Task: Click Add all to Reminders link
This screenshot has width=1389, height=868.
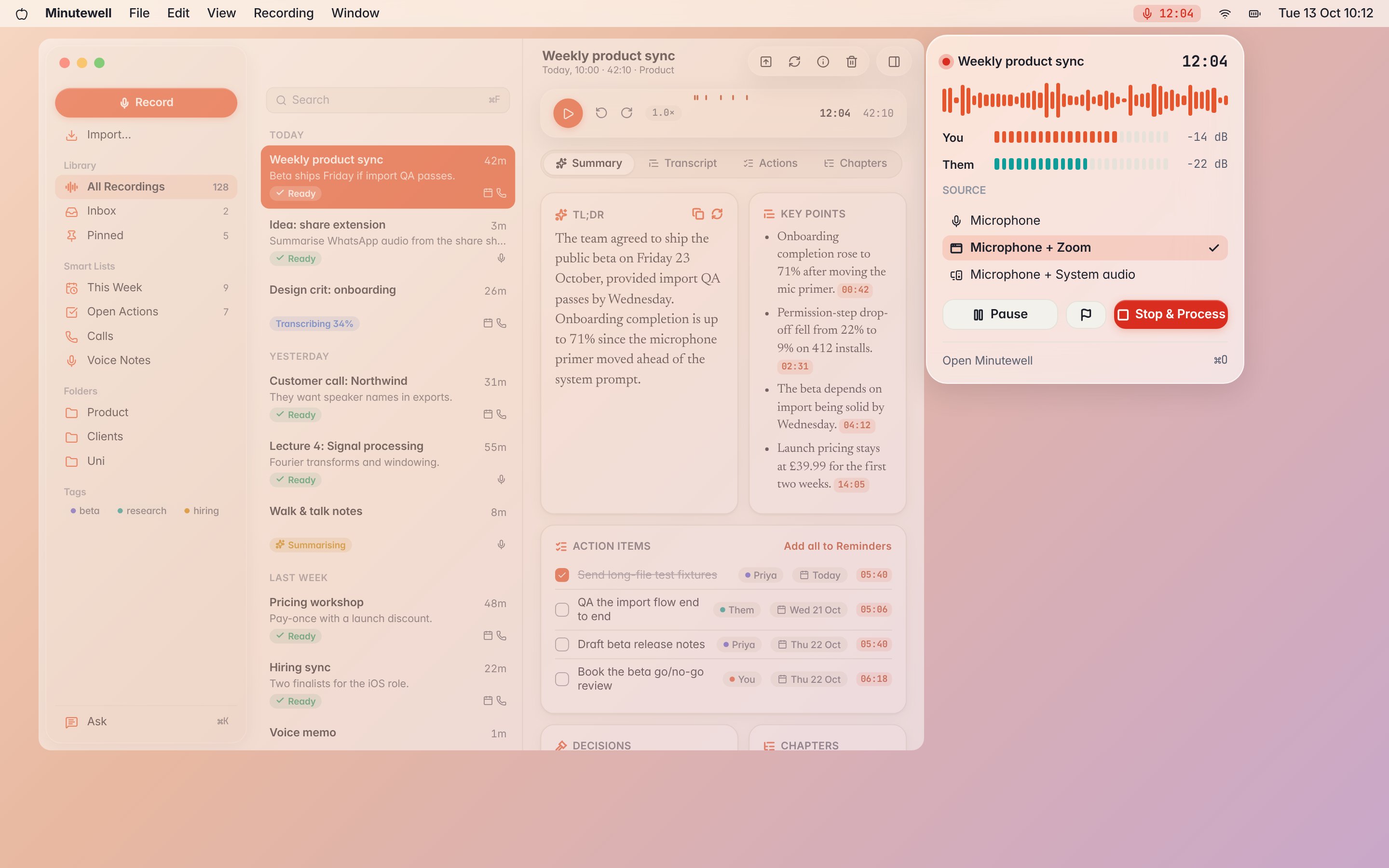Action: click(x=837, y=546)
